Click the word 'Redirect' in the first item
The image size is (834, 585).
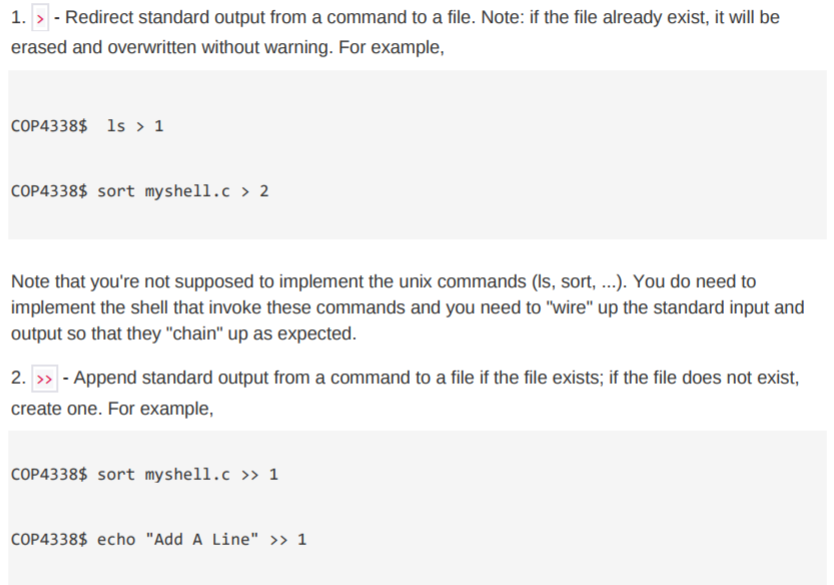(x=99, y=17)
